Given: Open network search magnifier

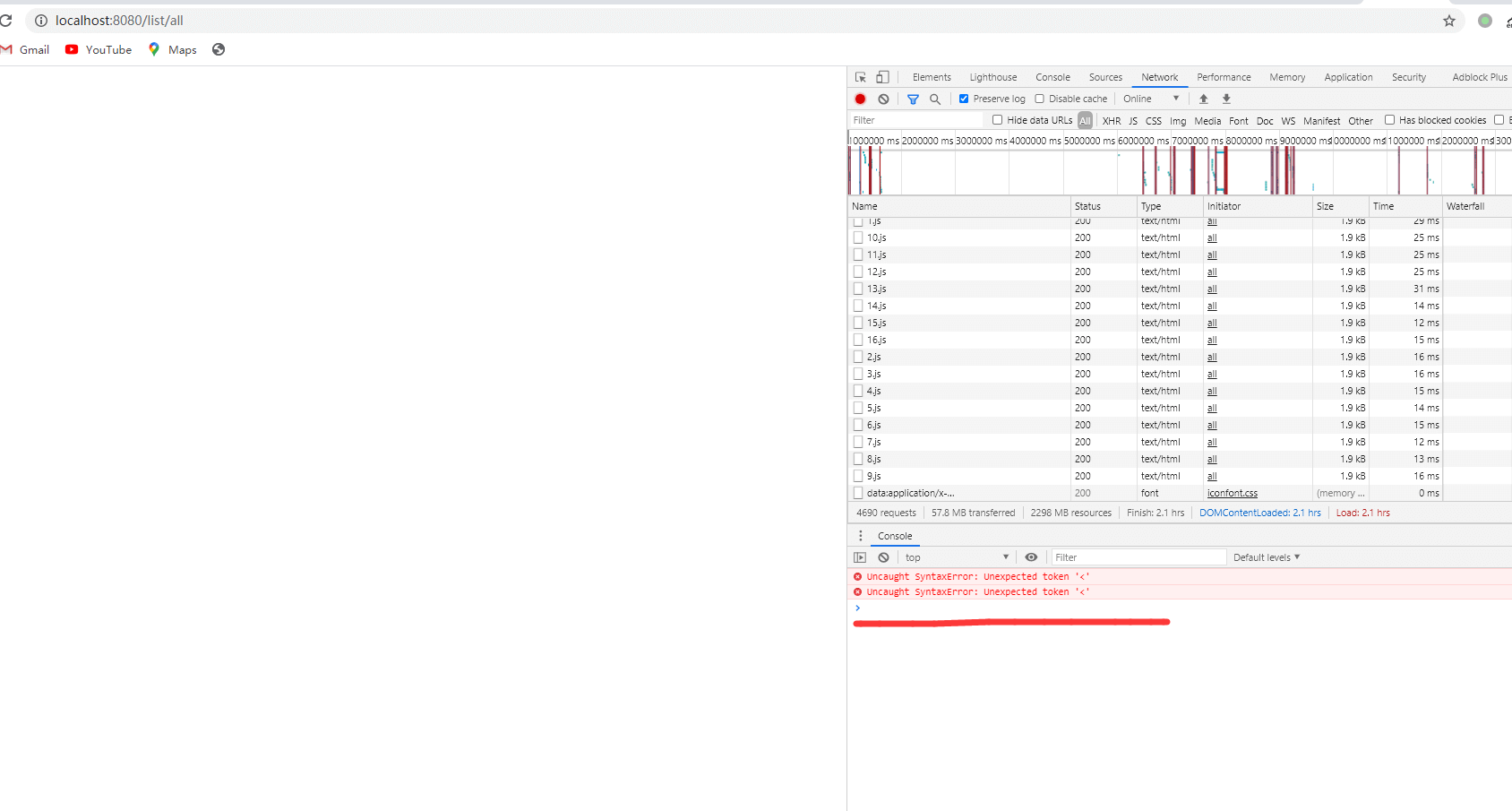Looking at the screenshot, I should click(x=935, y=99).
